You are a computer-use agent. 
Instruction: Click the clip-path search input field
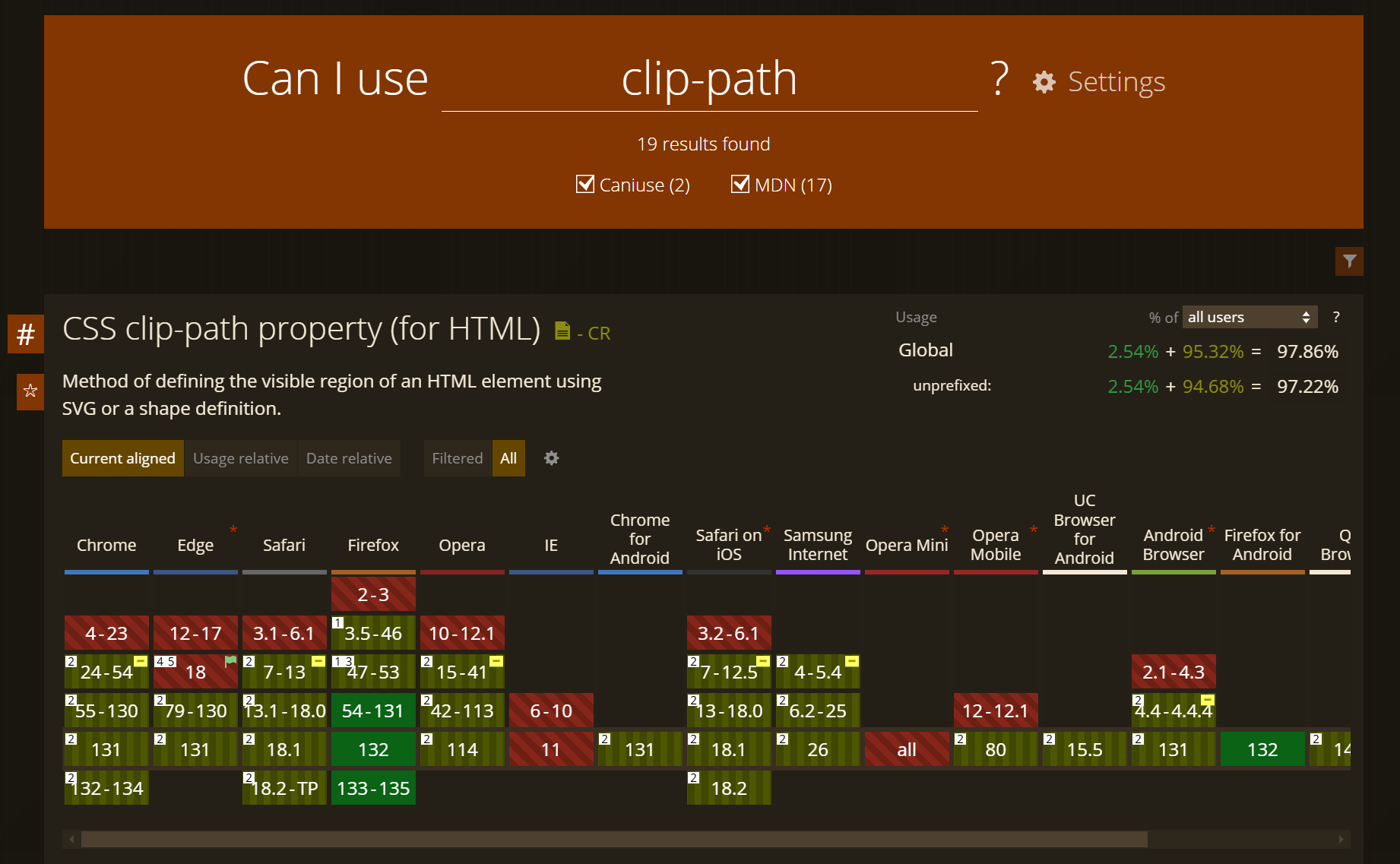pyautogui.click(x=709, y=80)
